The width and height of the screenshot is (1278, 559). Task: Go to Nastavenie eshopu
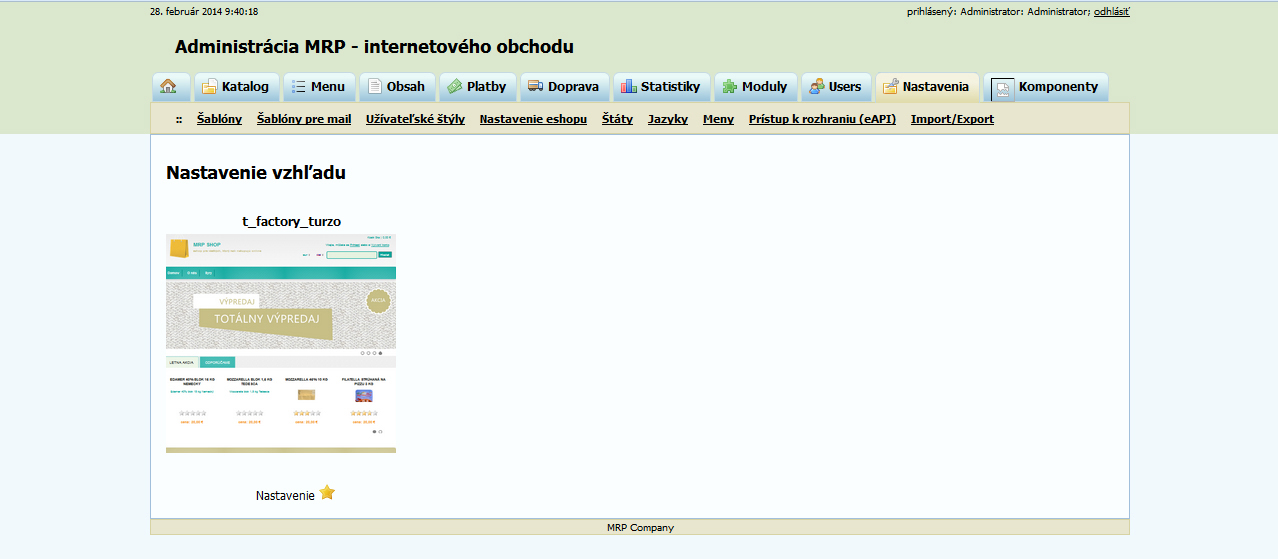click(x=533, y=119)
